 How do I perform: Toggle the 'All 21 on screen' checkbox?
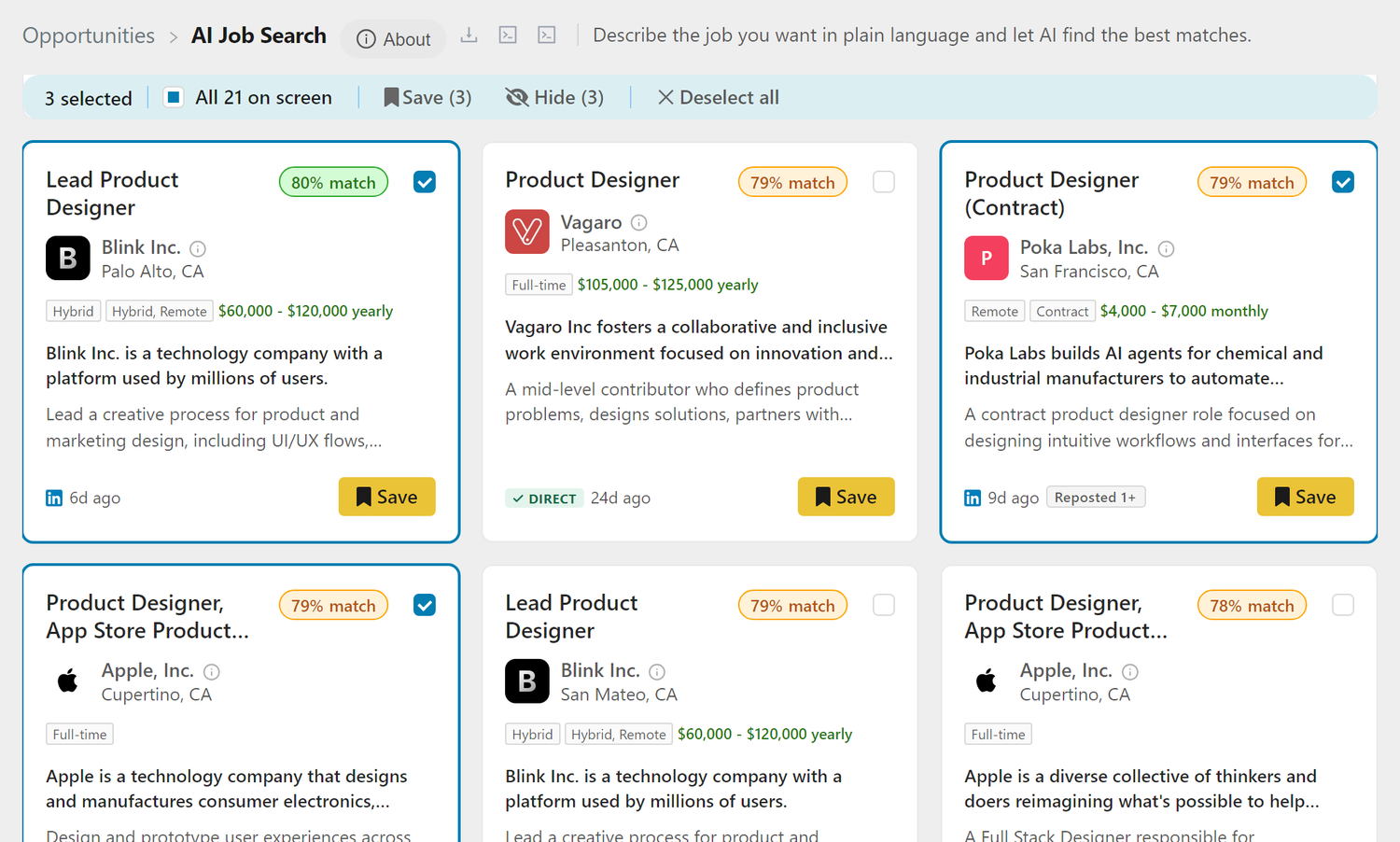pyautogui.click(x=174, y=97)
